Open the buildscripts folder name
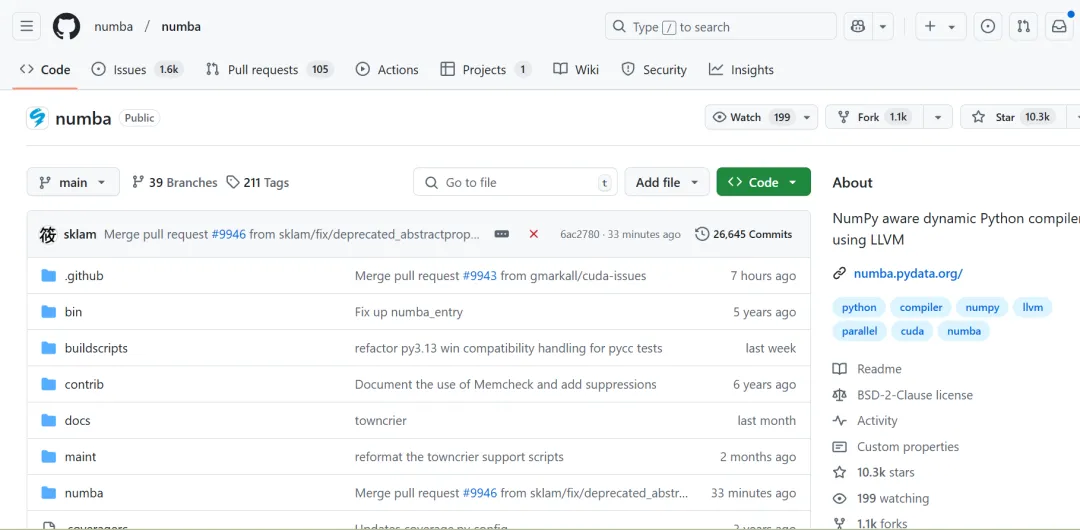Viewport: 1080px width, 530px height. [96, 348]
